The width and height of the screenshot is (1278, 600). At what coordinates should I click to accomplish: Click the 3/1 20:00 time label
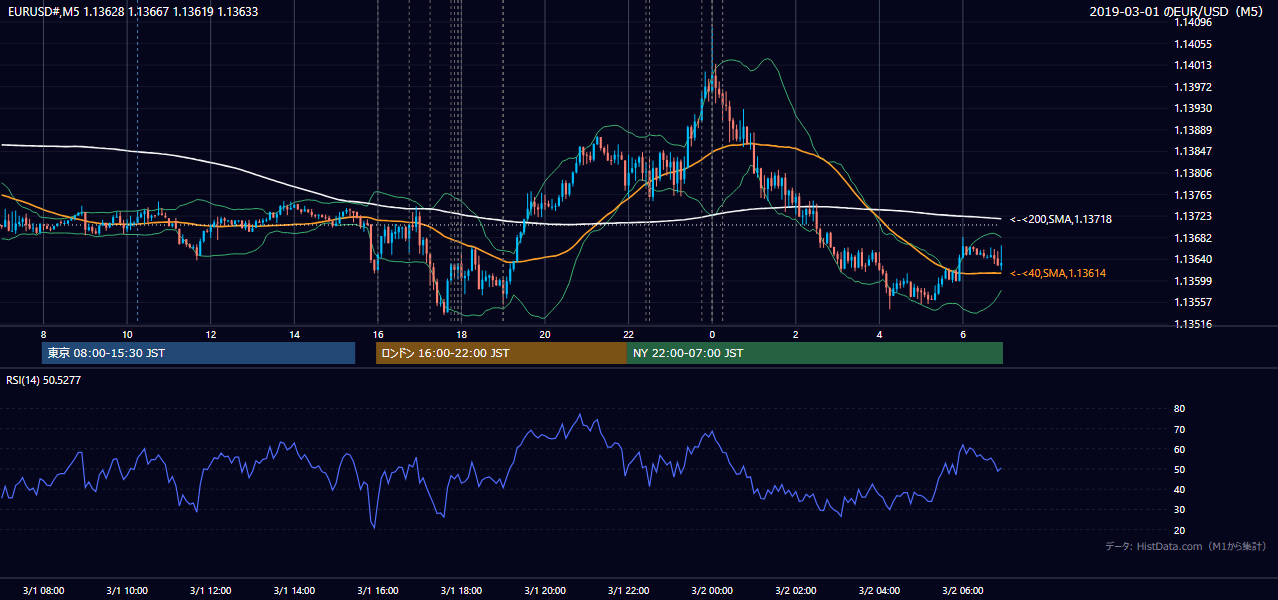(x=545, y=590)
